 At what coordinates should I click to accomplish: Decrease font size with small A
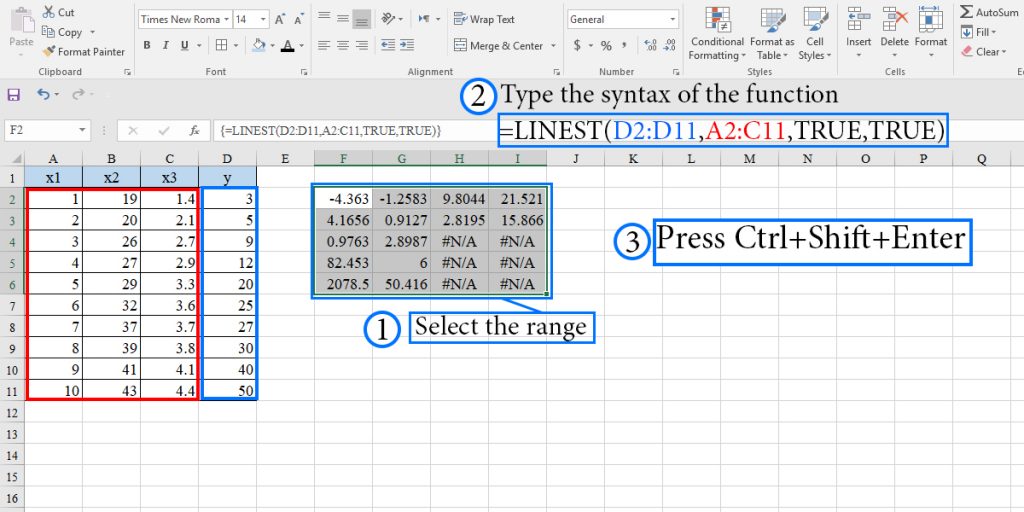(x=298, y=20)
